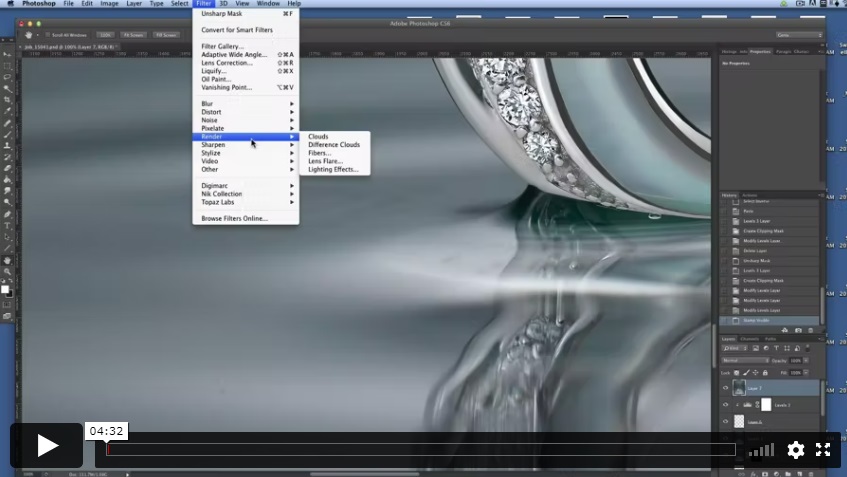Toggle layer filtering on/off switch
The height and width of the screenshot is (477, 847).
click(x=808, y=348)
